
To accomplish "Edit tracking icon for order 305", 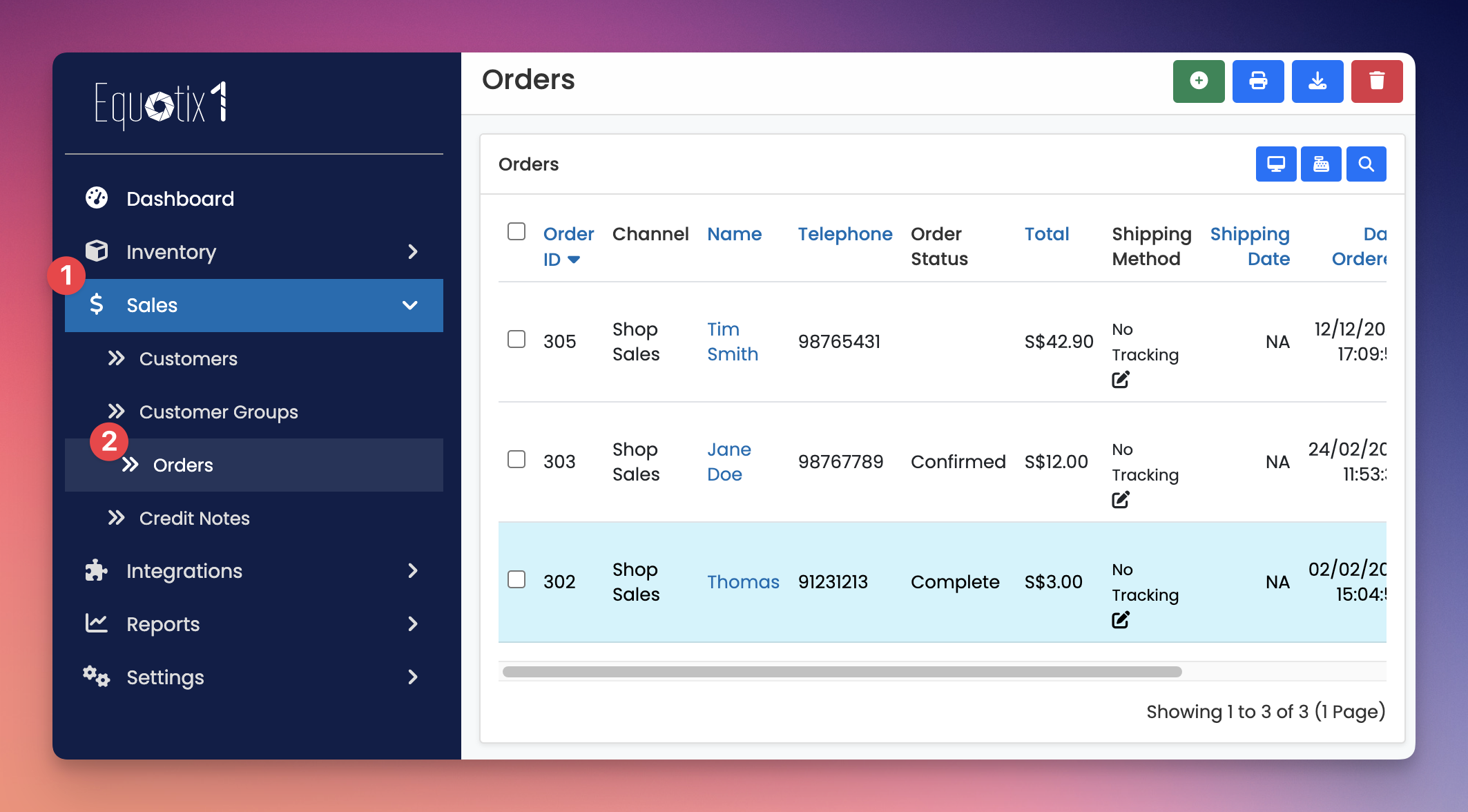I will tap(1121, 380).
